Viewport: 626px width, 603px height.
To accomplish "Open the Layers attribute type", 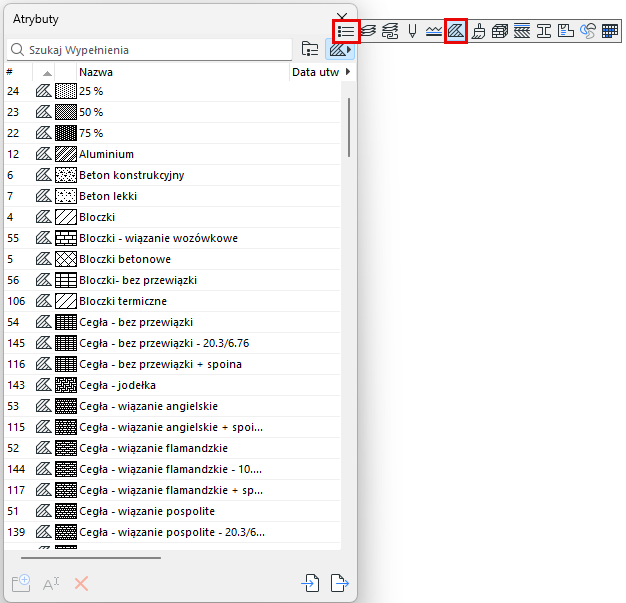I will pyautogui.click(x=368, y=31).
